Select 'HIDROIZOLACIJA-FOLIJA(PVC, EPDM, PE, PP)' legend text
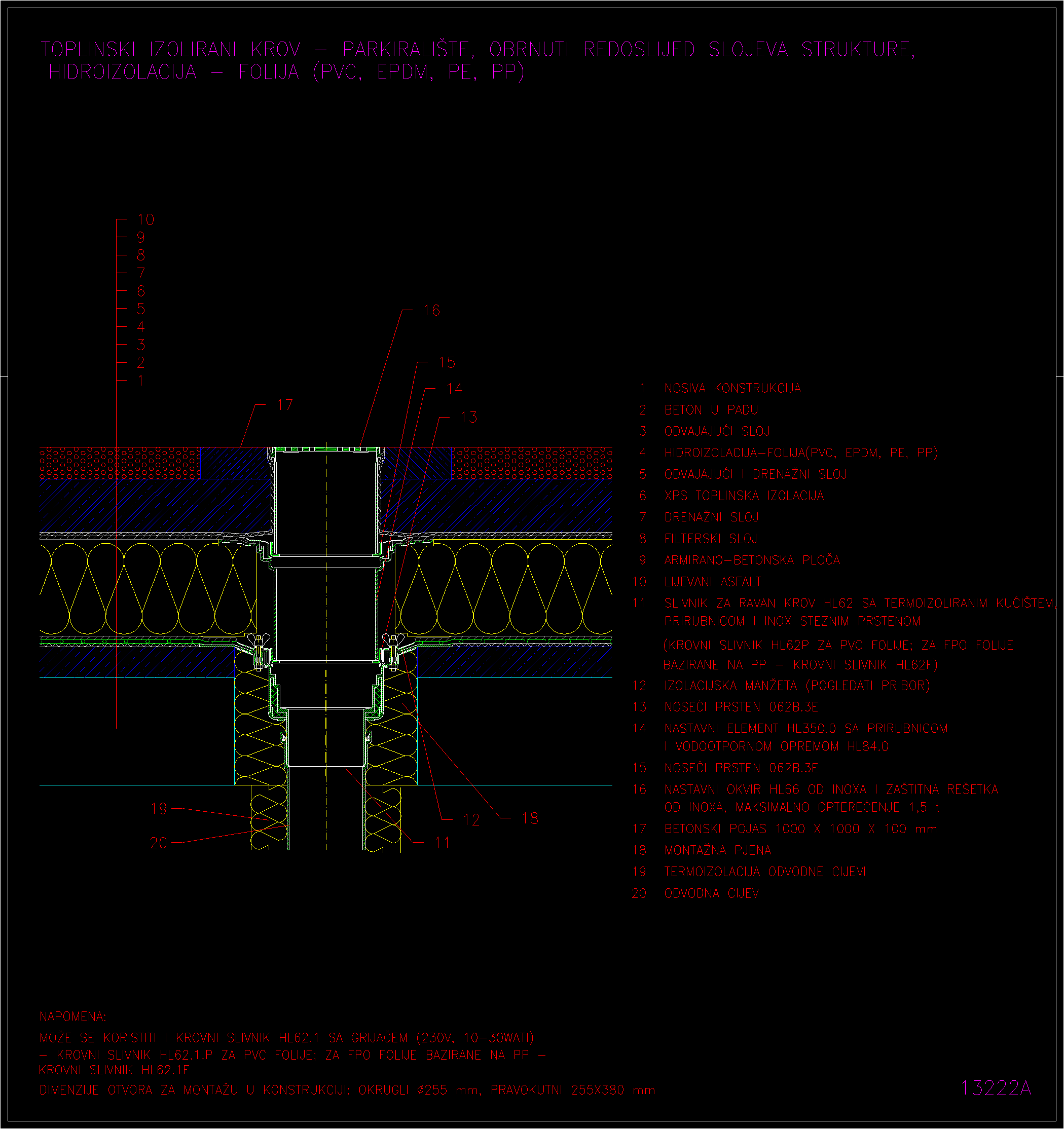This screenshot has width=1064, height=1129. click(x=801, y=453)
